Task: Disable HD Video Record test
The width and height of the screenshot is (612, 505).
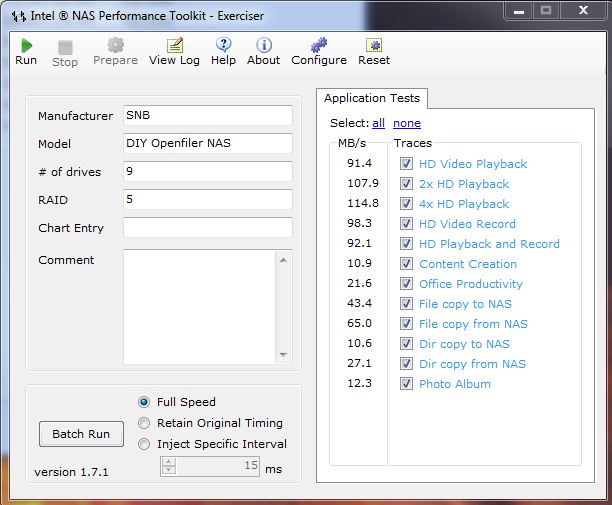Action: (406, 224)
